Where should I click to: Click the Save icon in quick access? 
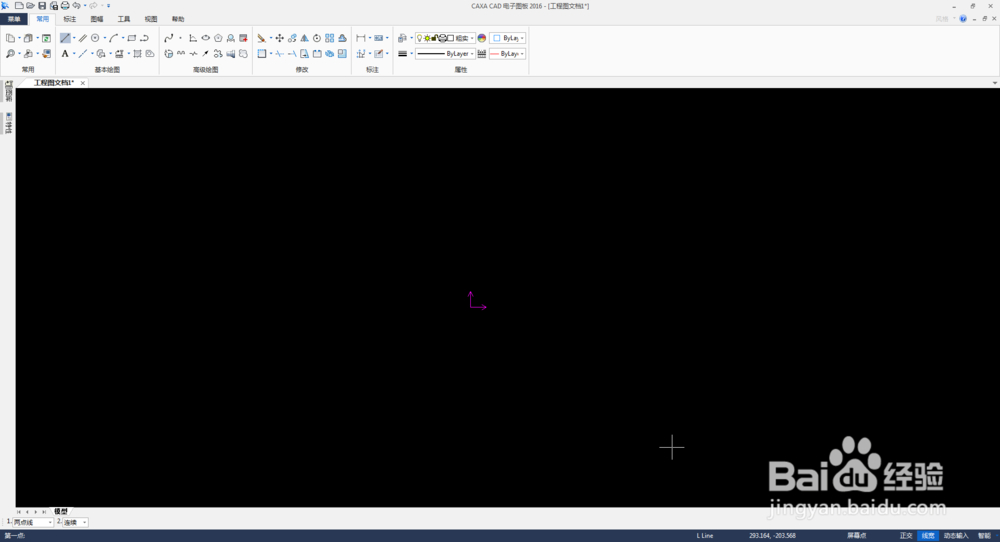coord(42,6)
